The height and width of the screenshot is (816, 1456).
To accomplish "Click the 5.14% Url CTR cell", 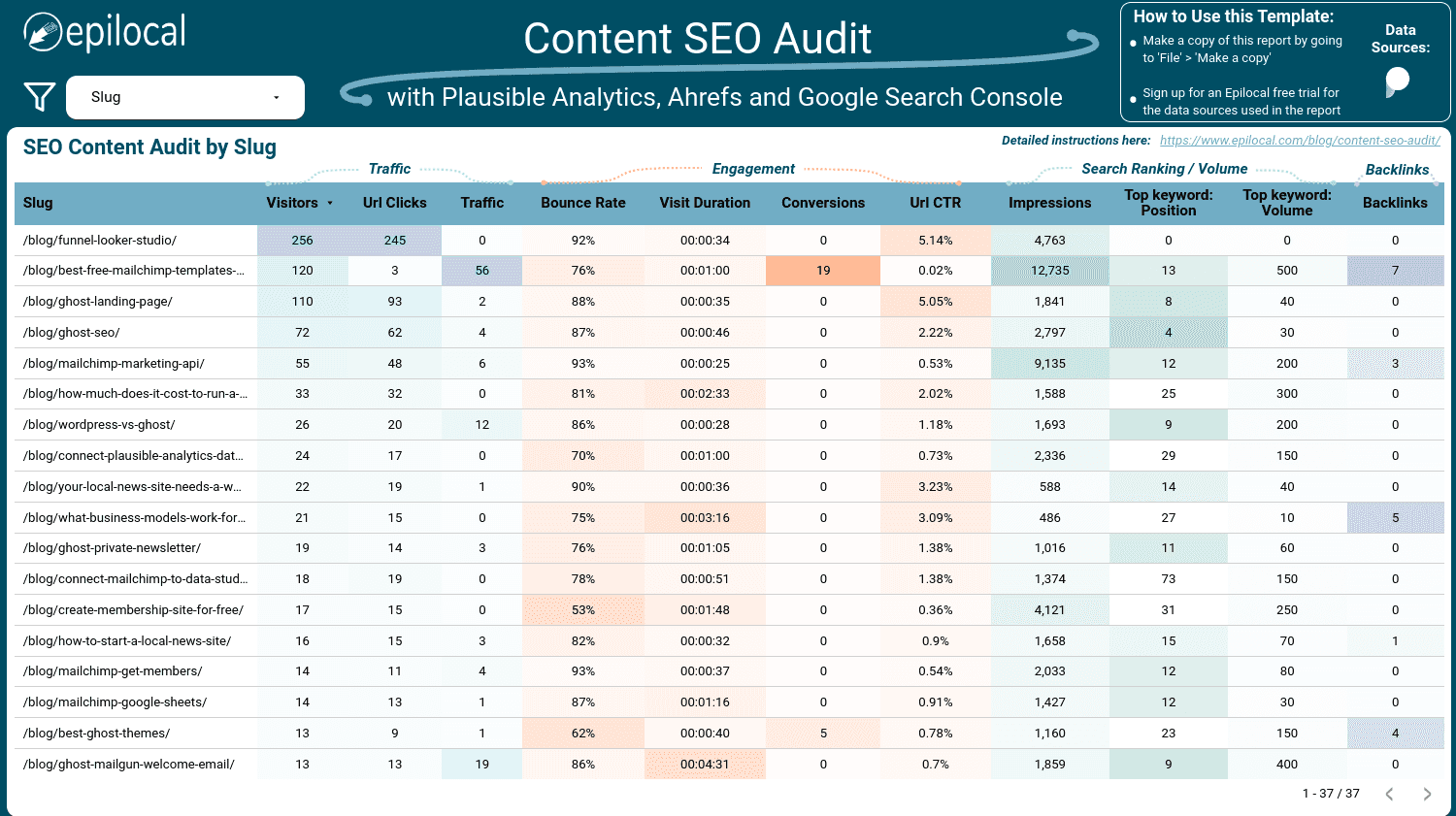I will coord(936,241).
